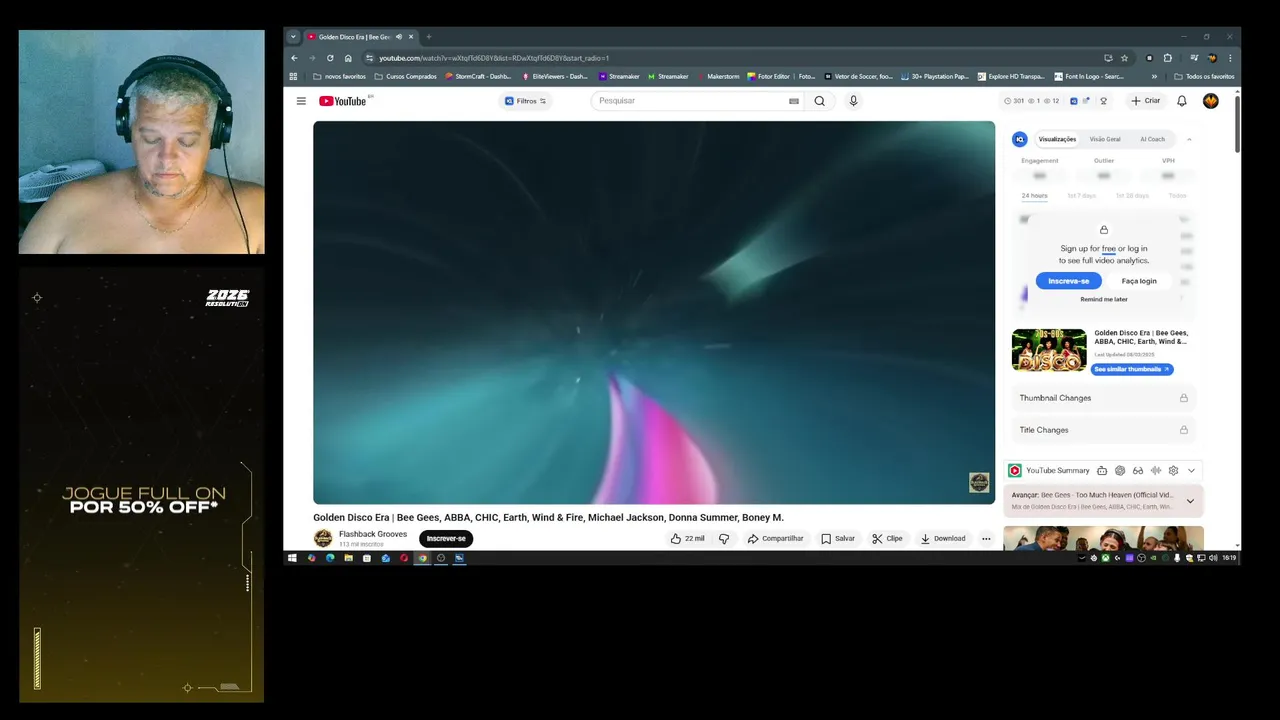Click the audio waveform icon in YouTube Summary

click(x=1156, y=470)
